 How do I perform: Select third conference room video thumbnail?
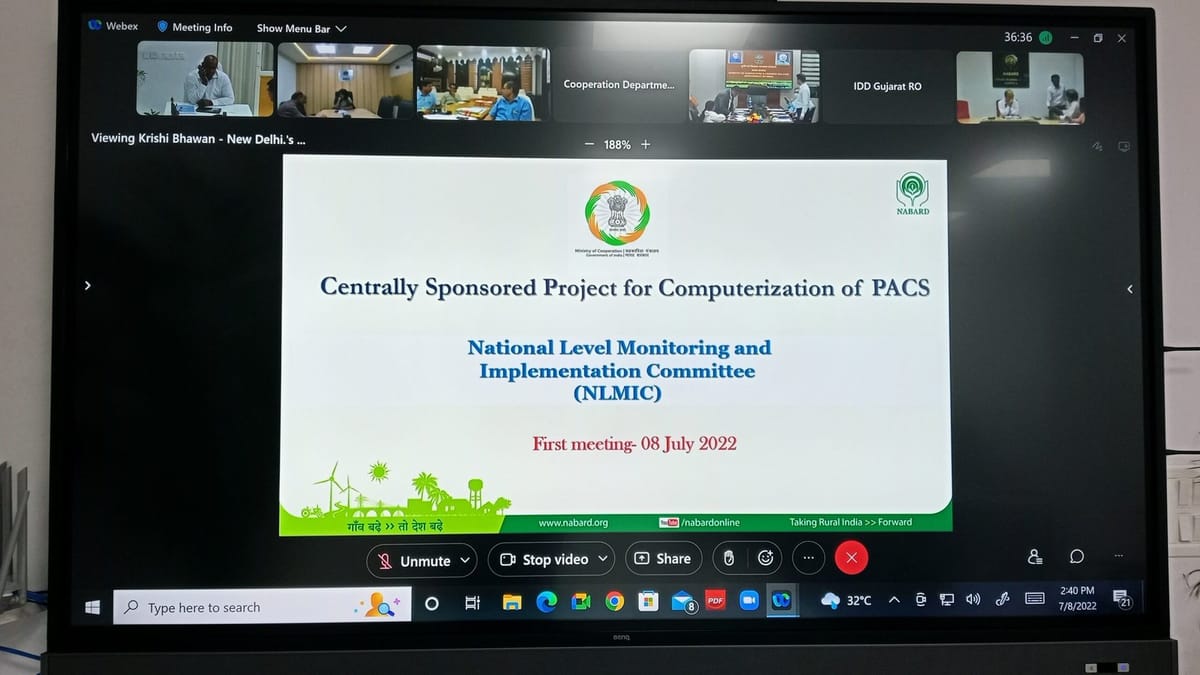pos(483,83)
